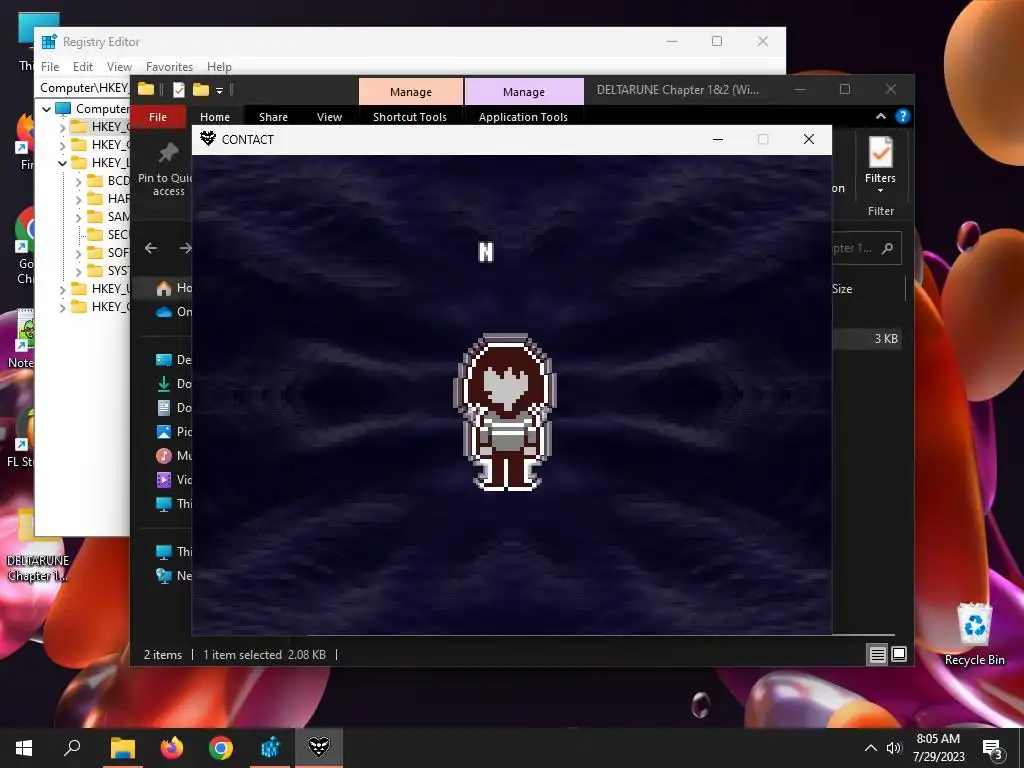Image resolution: width=1024 pixels, height=768 pixels.
Task: Open Network in navigation pane
Action: (174, 576)
